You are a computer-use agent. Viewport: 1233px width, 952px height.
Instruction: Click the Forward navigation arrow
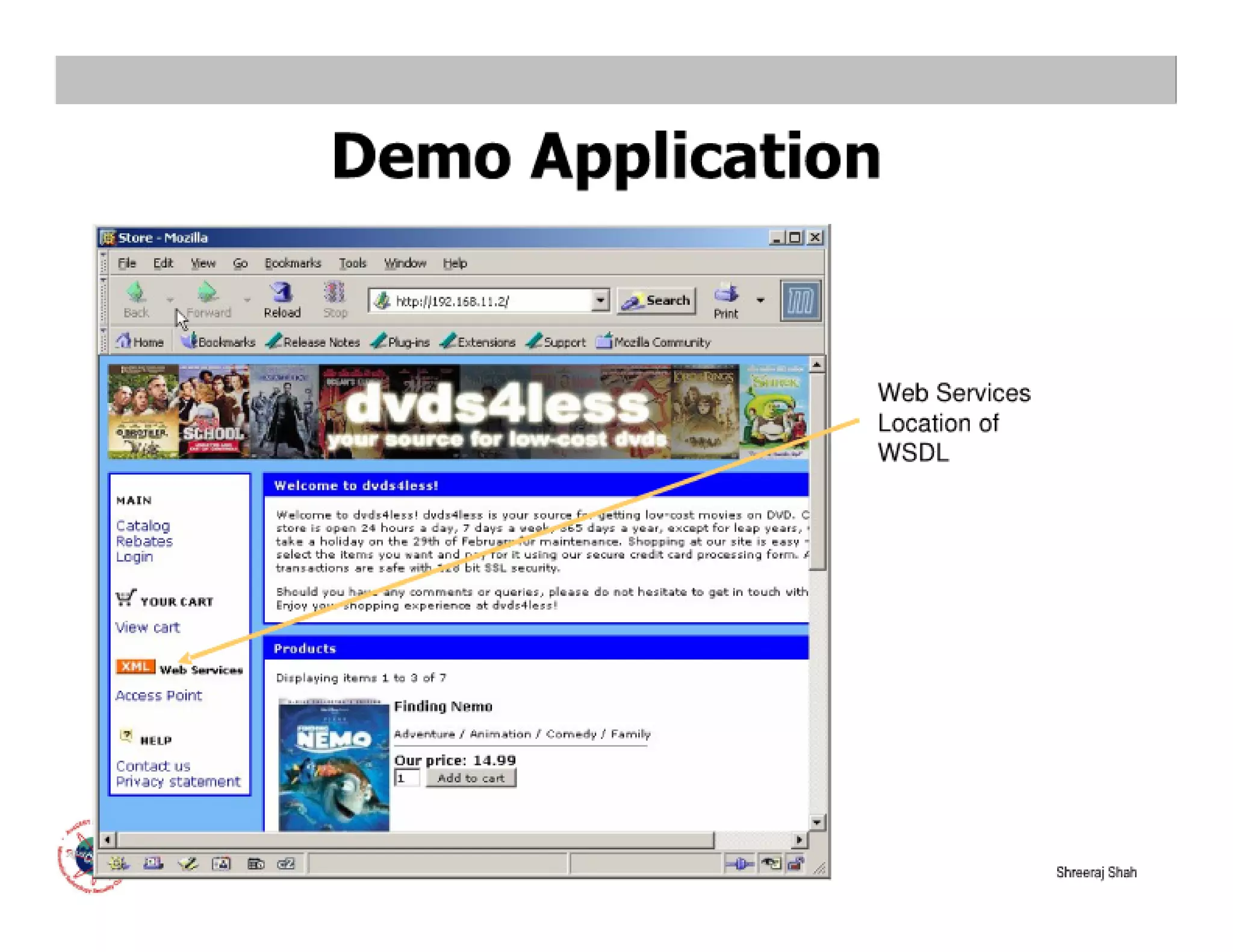point(208,300)
